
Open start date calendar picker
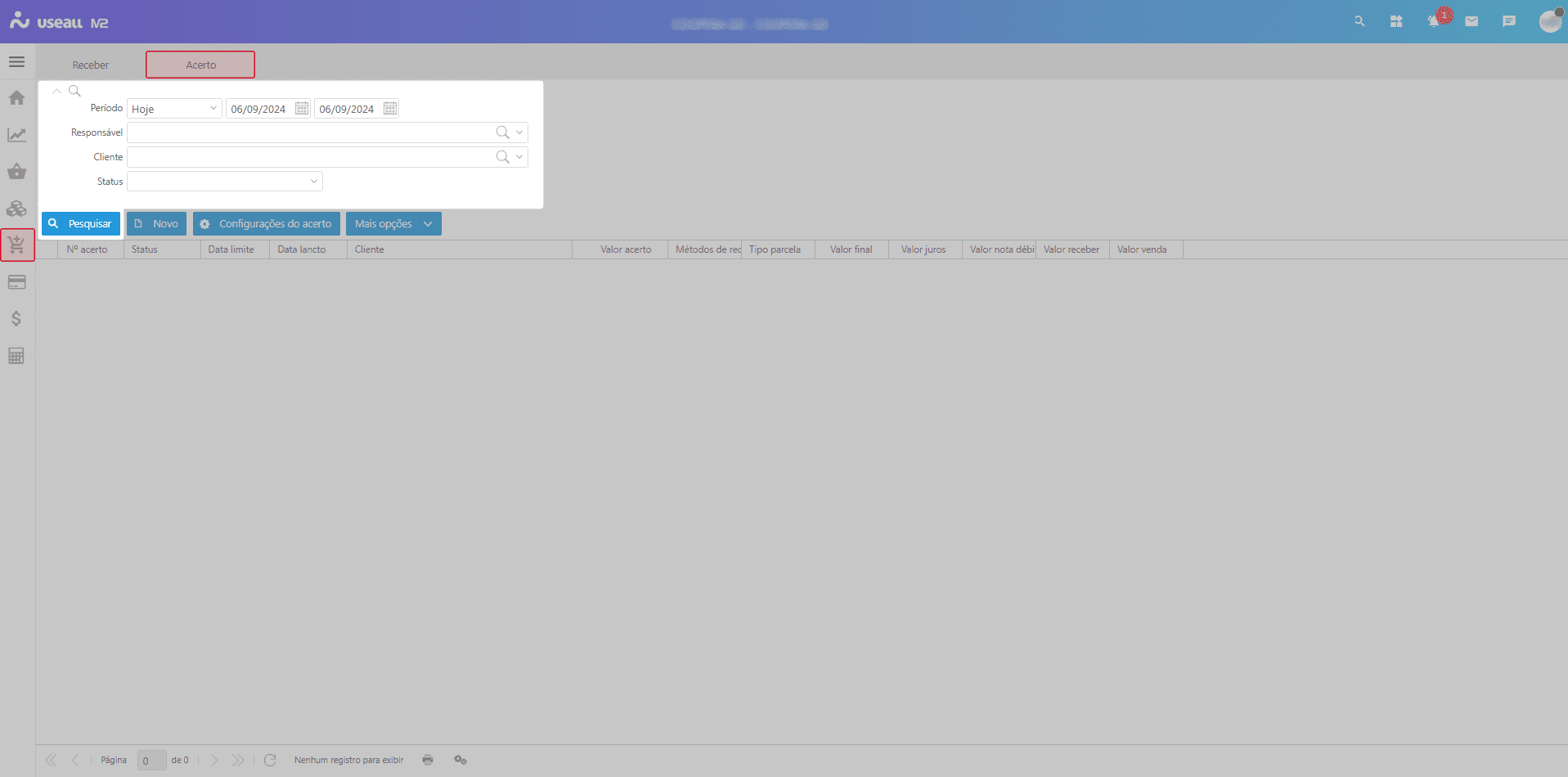click(x=301, y=109)
